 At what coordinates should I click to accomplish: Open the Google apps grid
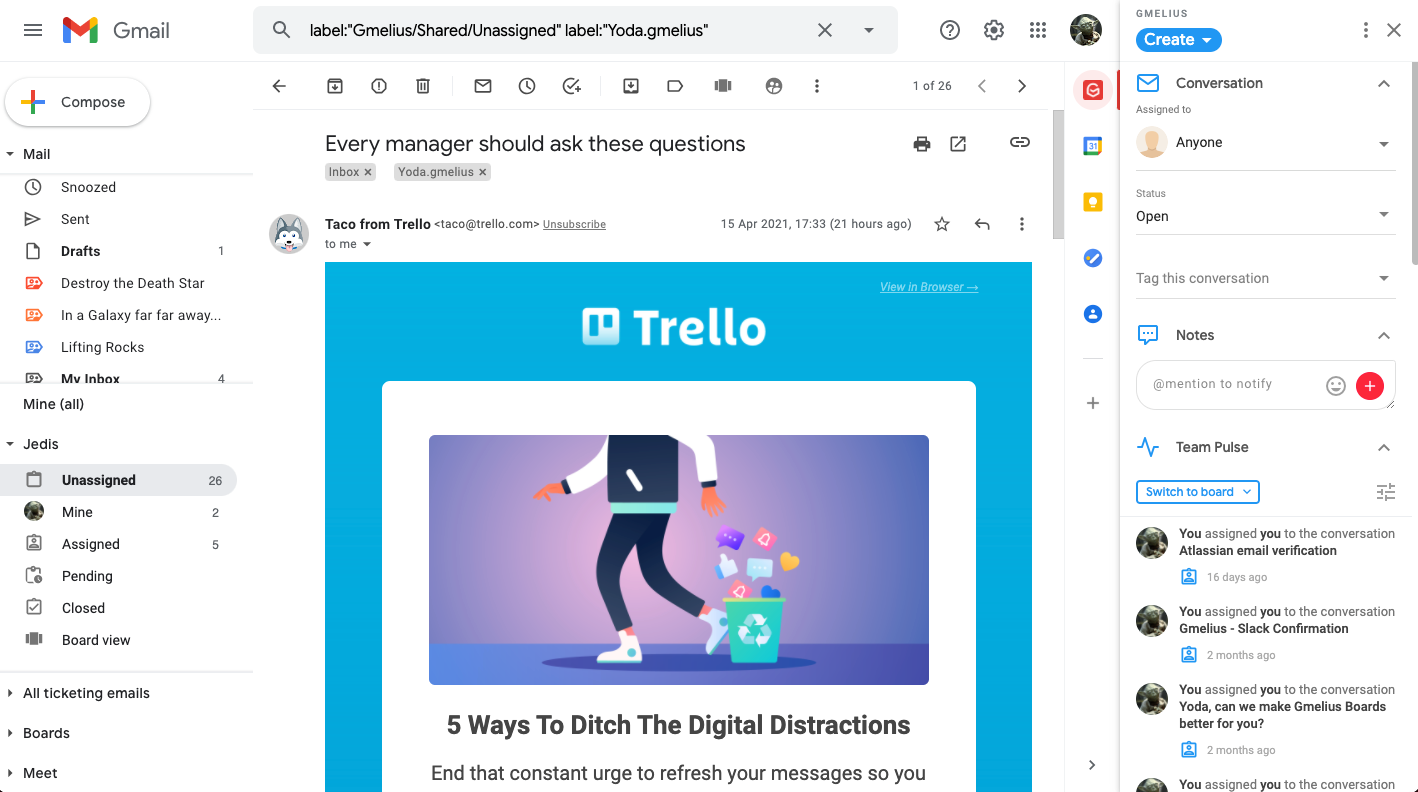[x=1038, y=30]
